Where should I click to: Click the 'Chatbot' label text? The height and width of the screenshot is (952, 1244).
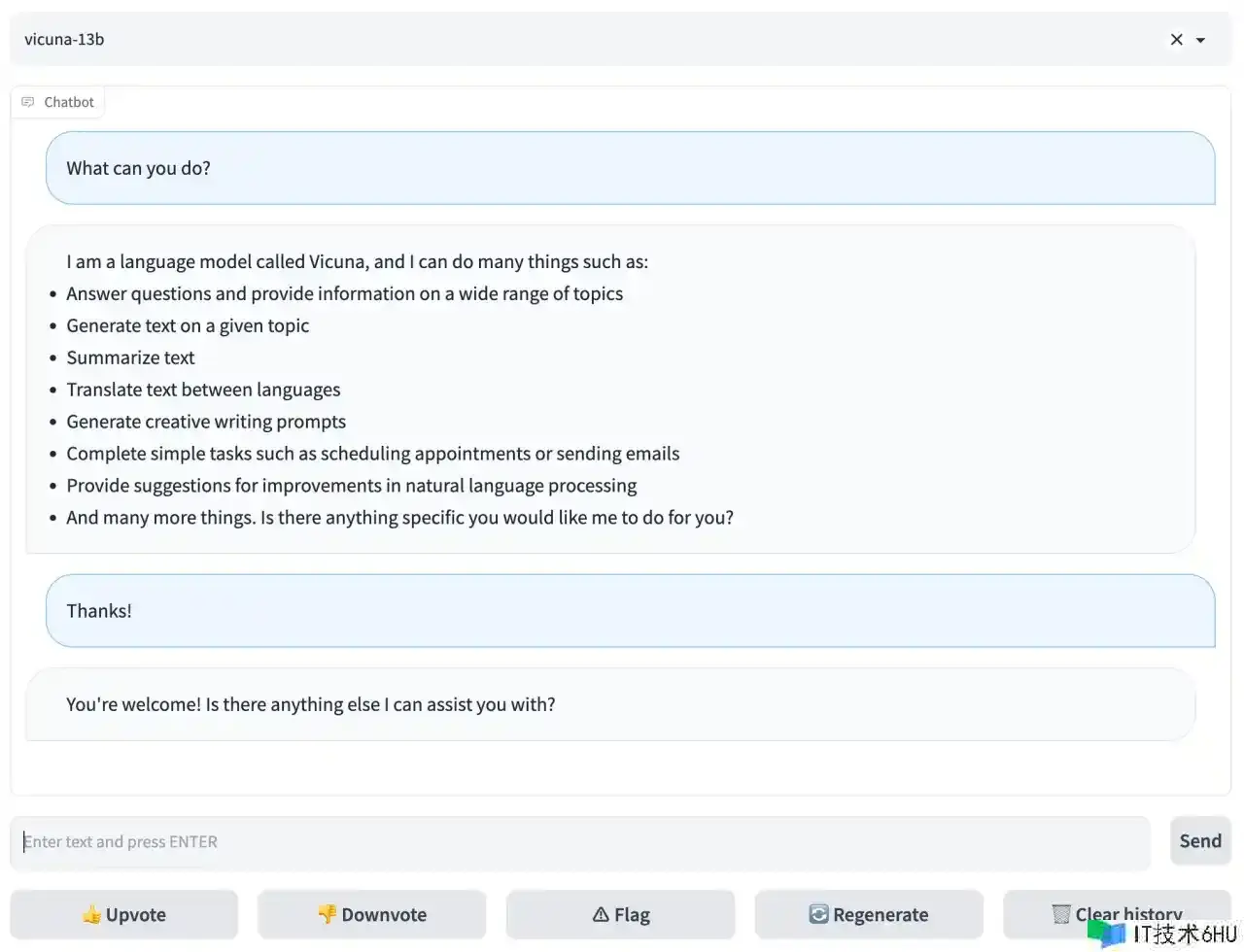click(69, 102)
